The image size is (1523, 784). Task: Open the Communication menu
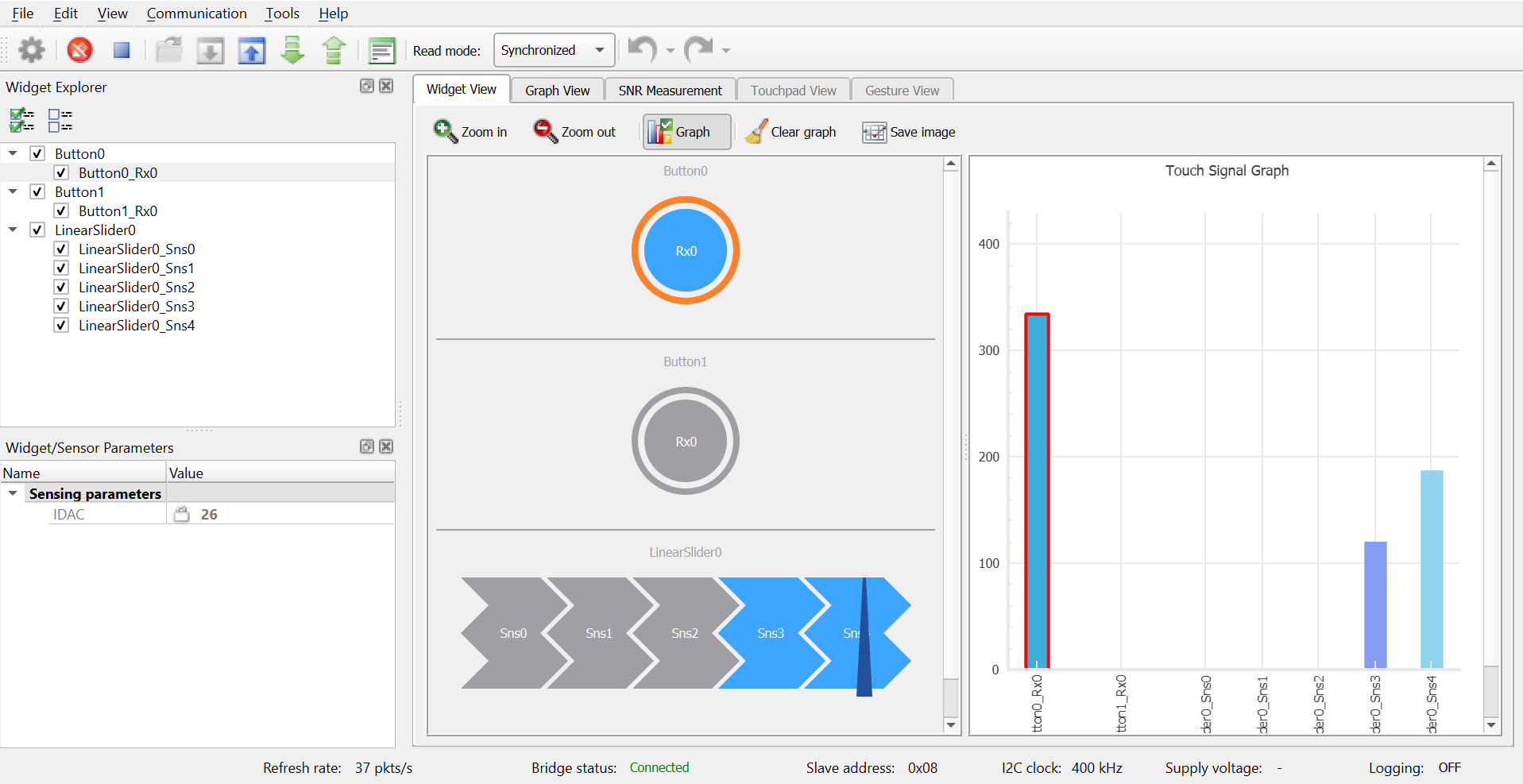196,14
